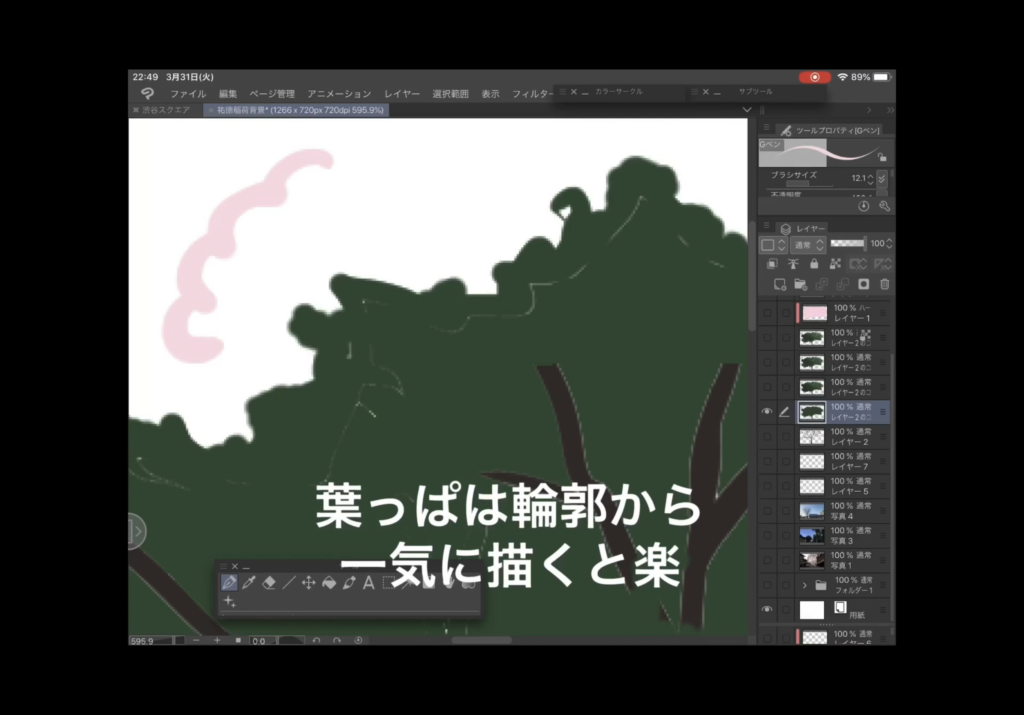This screenshot has width=1024, height=715.
Task: Open the ページ管理 menu
Action: (272, 94)
